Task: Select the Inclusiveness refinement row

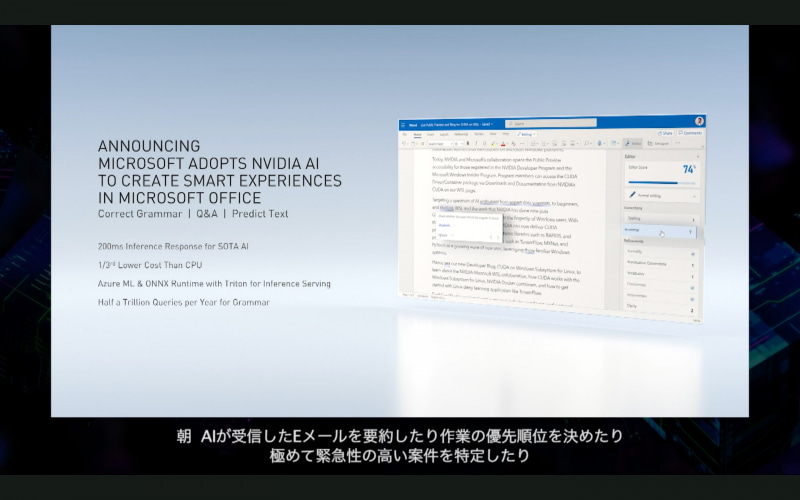Action: tap(661, 296)
